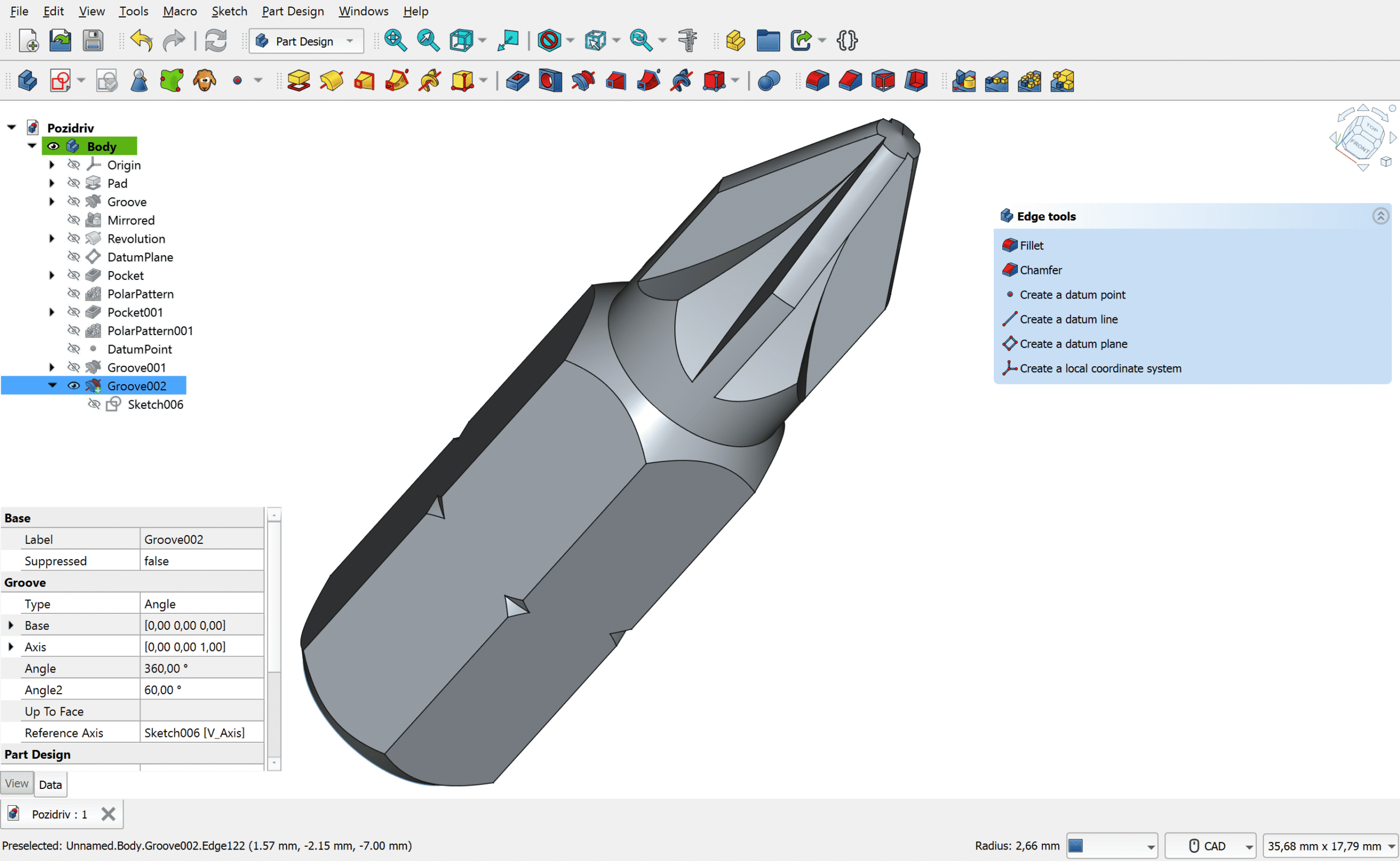Toggle visibility of the Pad feature
The width and height of the screenshot is (1400, 861).
pyautogui.click(x=74, y=183)
